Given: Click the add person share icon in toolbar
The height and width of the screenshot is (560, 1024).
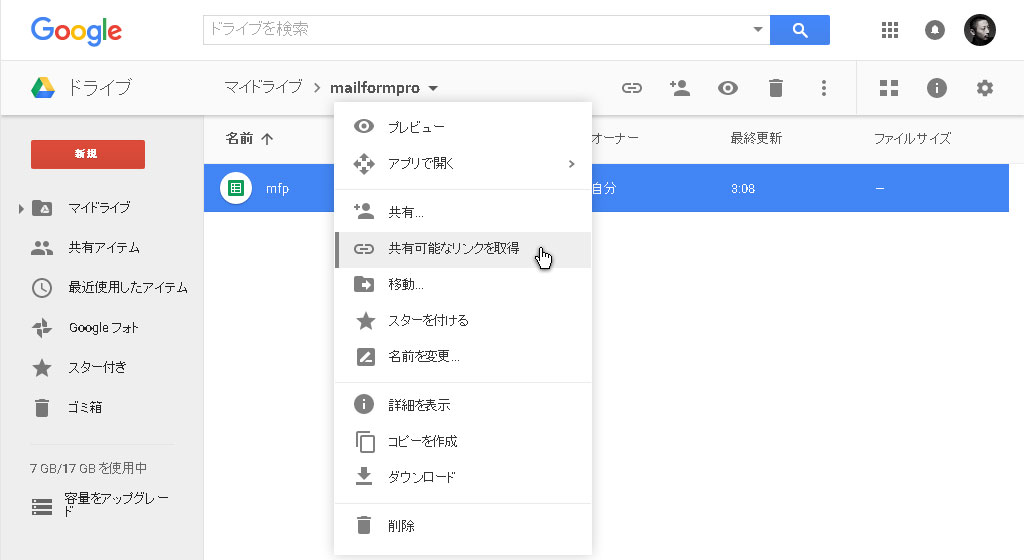Looking at the screenshot, I should tap(680, 88).
